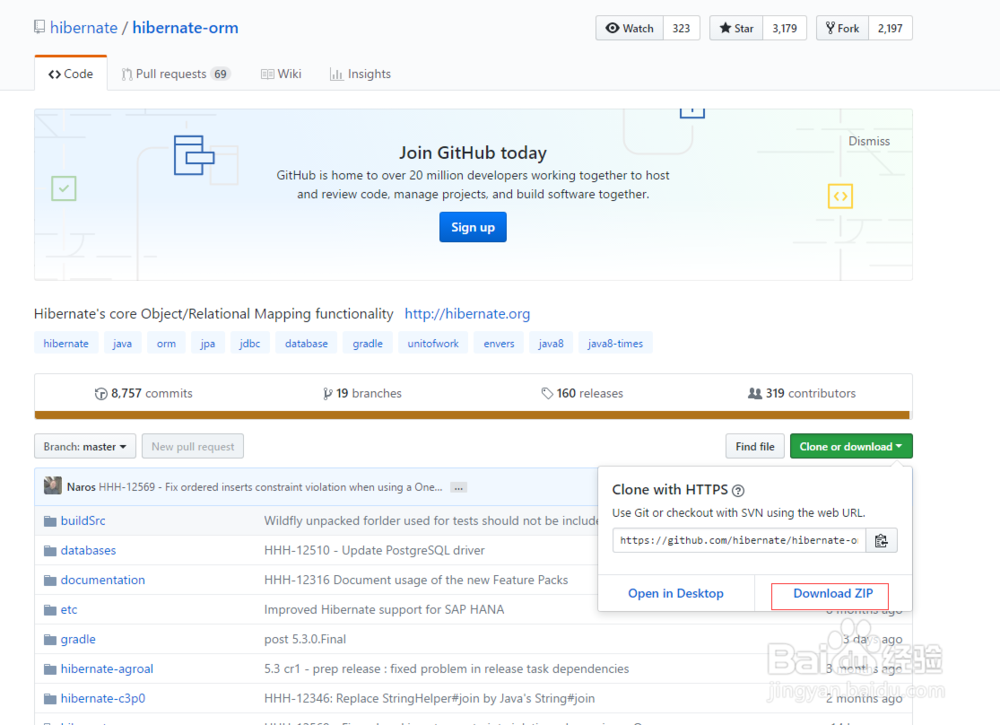Image resolution: width=1000 pixels, height=725 pixels.
Task: View the 19 branches
Action: click(x=362, y=393)
